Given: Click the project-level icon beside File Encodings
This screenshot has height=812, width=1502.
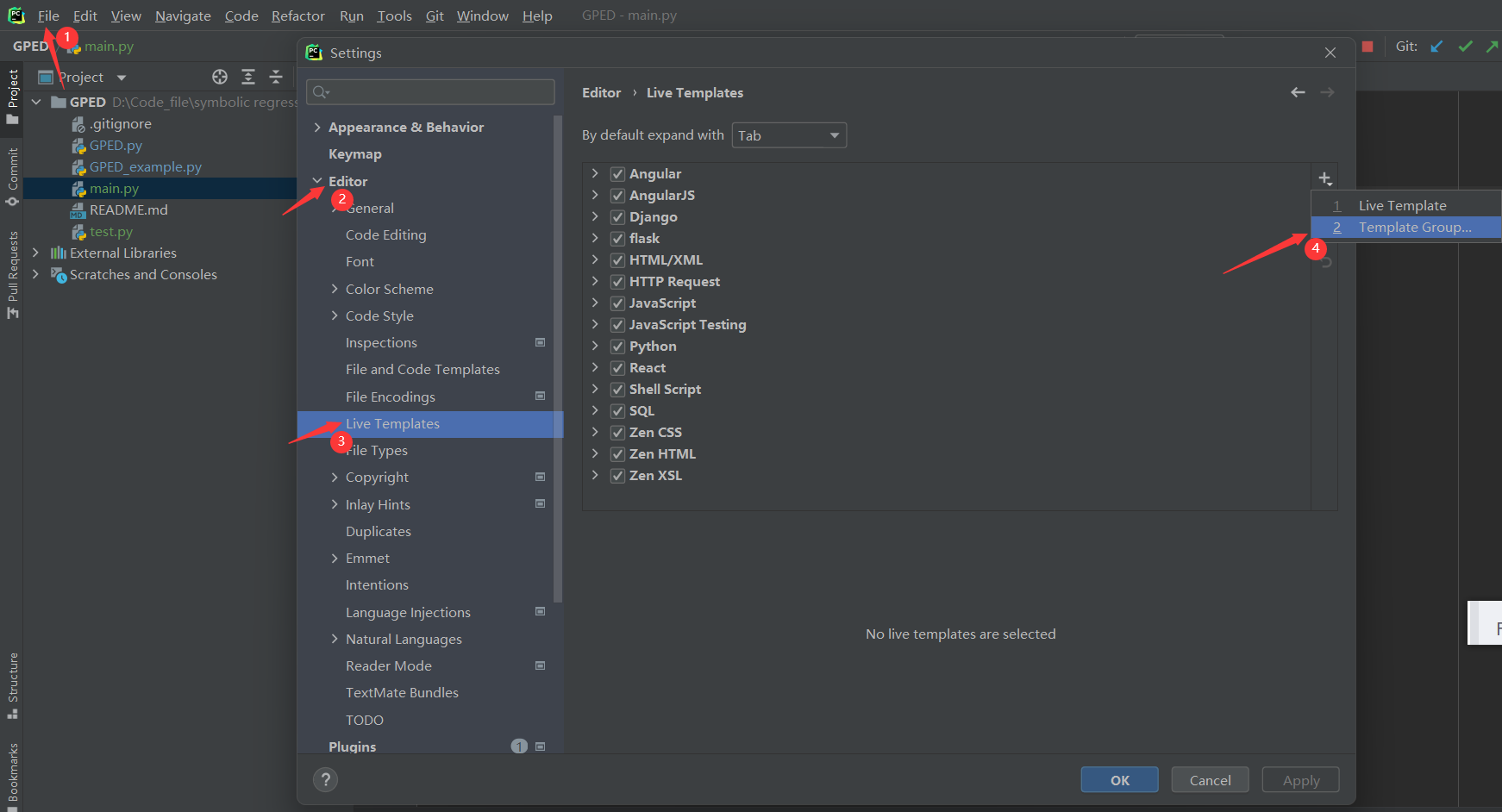Looking at the screenshot, I should pyautogui.click(x=541, y=397).
